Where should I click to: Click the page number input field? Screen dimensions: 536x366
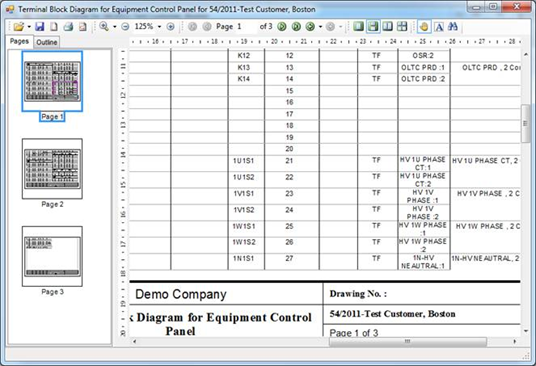point(246,26)
